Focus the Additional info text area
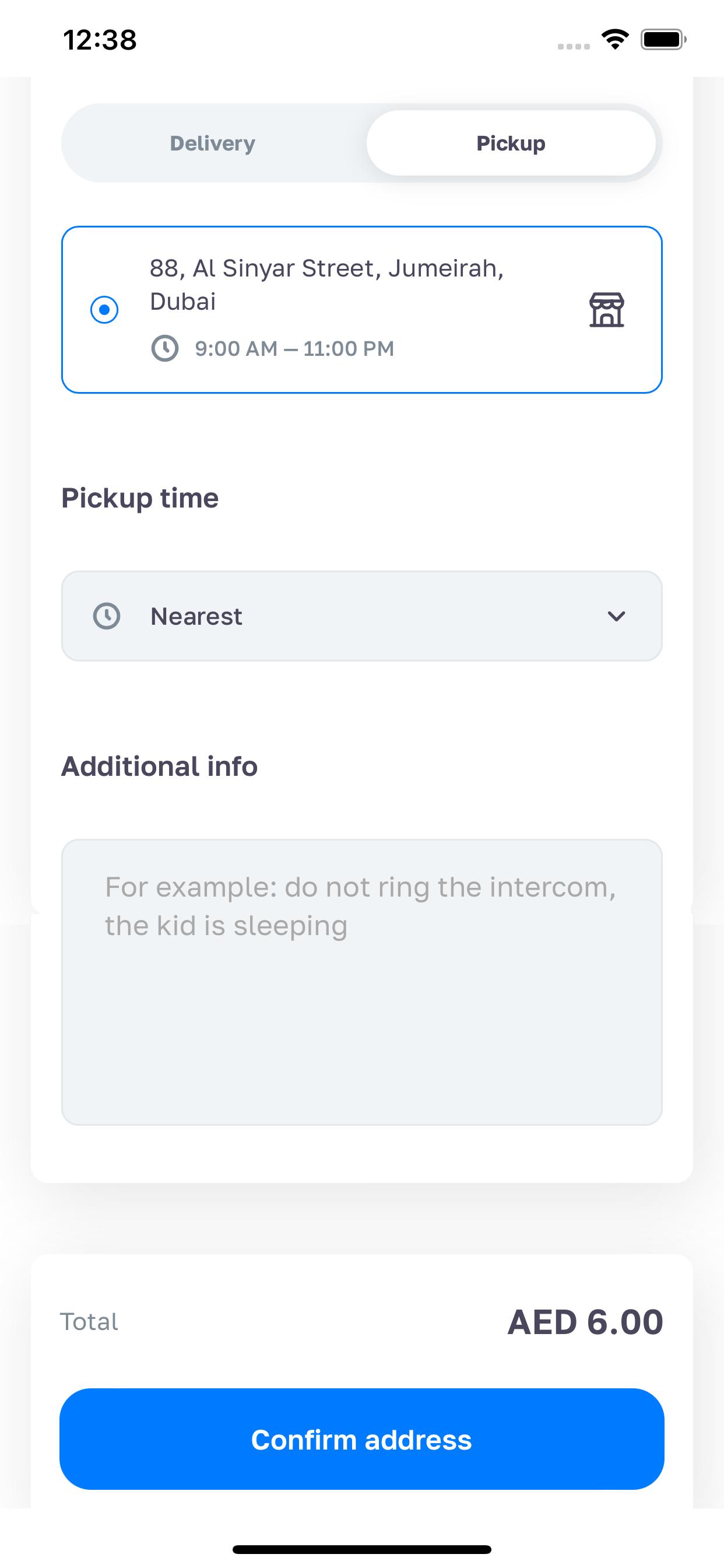 tap(362, 982)
